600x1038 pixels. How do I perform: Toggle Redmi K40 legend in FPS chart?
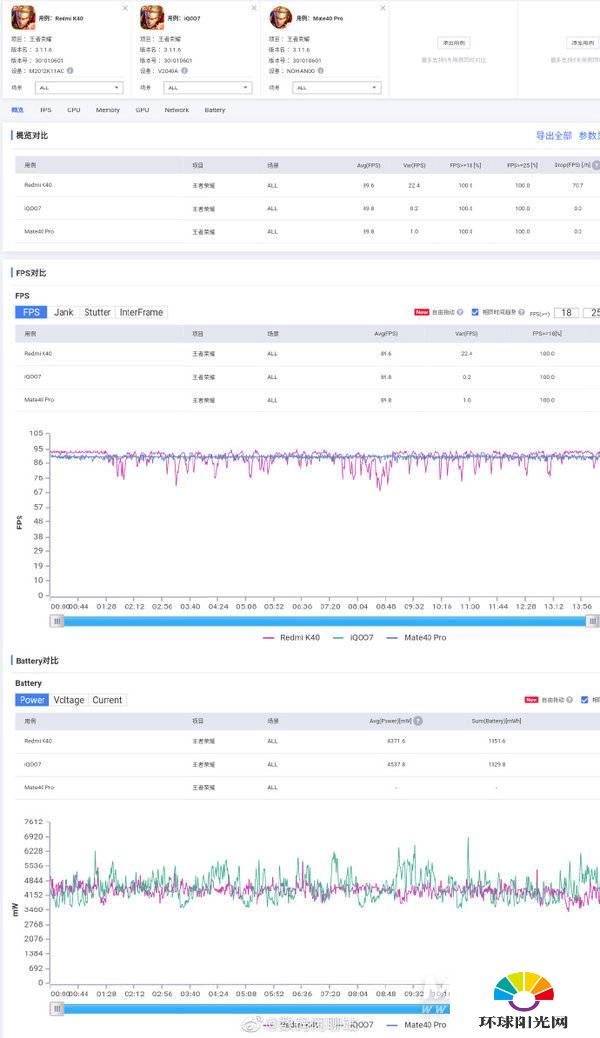(291, 637)
